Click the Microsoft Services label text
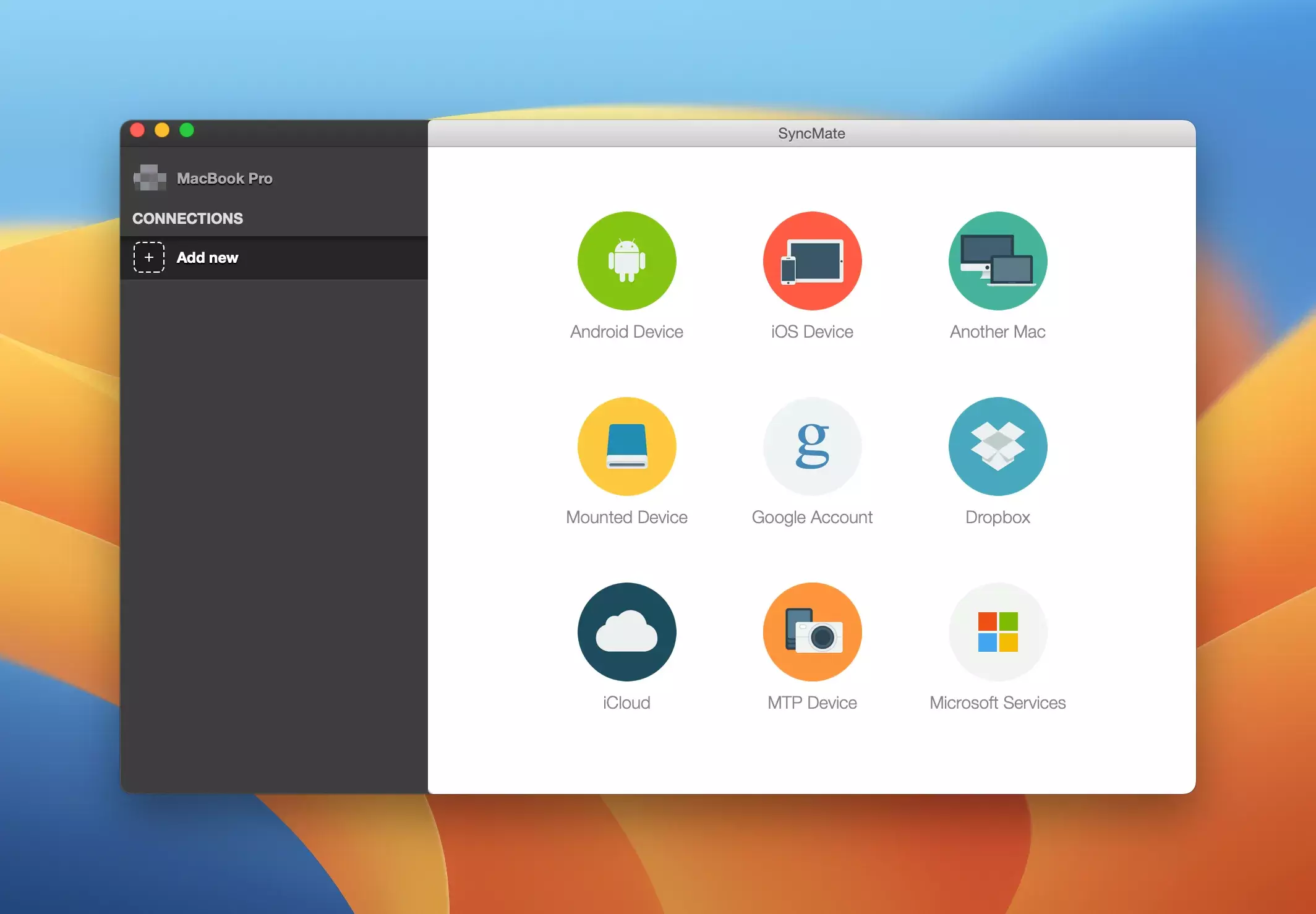Screen dimensions: 1316x914 pyautogui.click(x=998, y=703)
